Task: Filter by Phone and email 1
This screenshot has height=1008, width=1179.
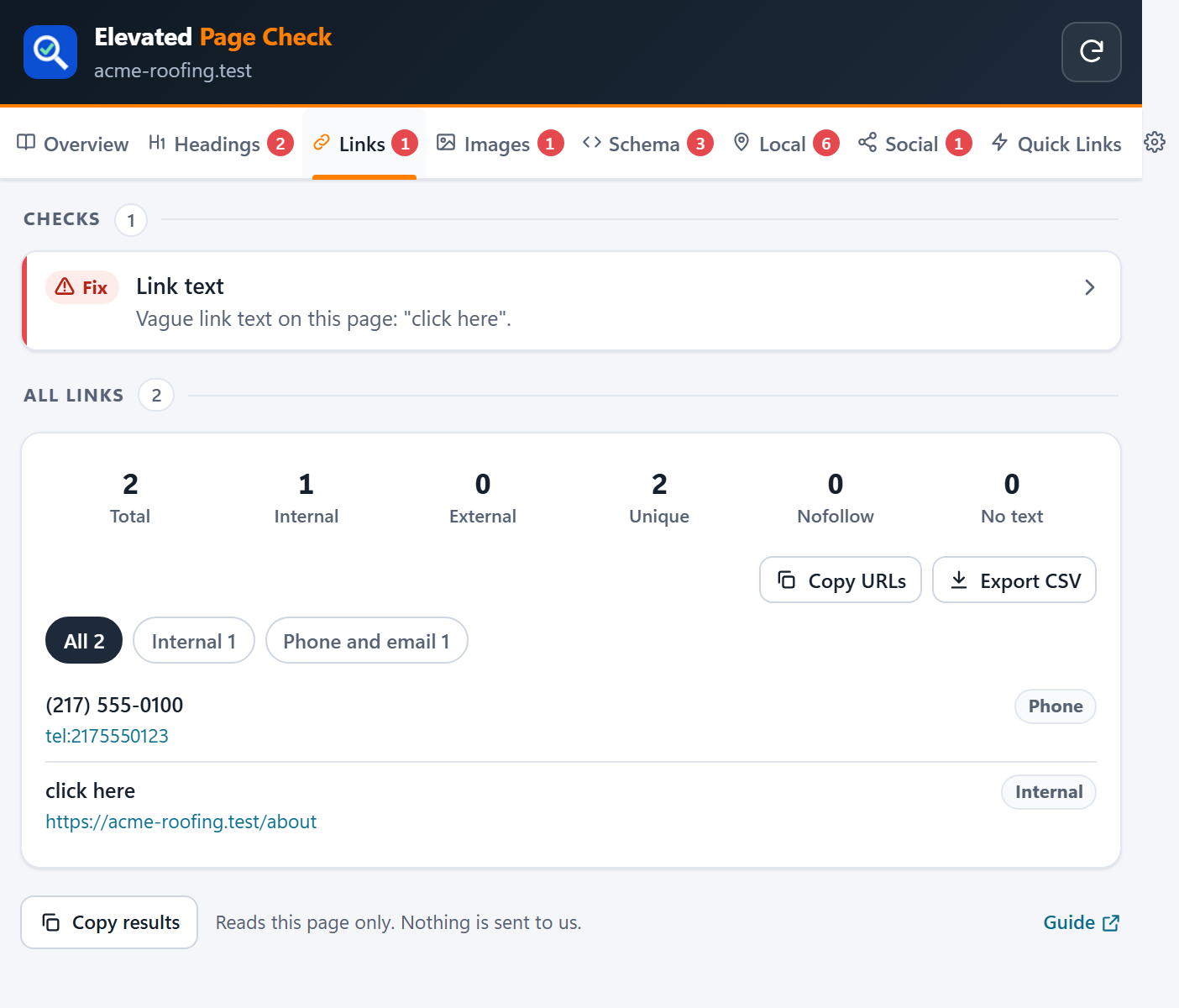Action: point(367,641)
